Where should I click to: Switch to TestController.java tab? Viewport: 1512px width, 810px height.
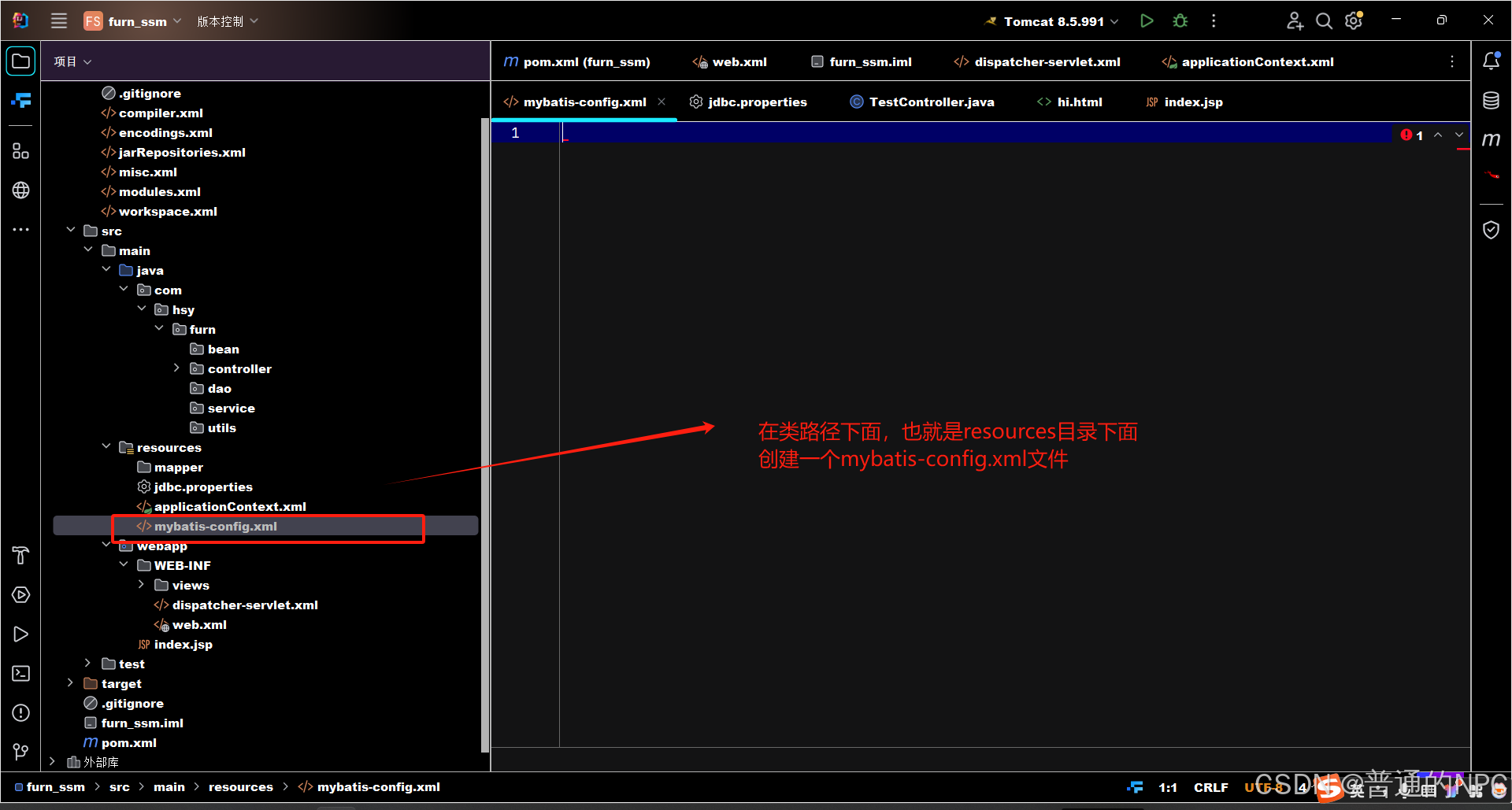point(922,102)
